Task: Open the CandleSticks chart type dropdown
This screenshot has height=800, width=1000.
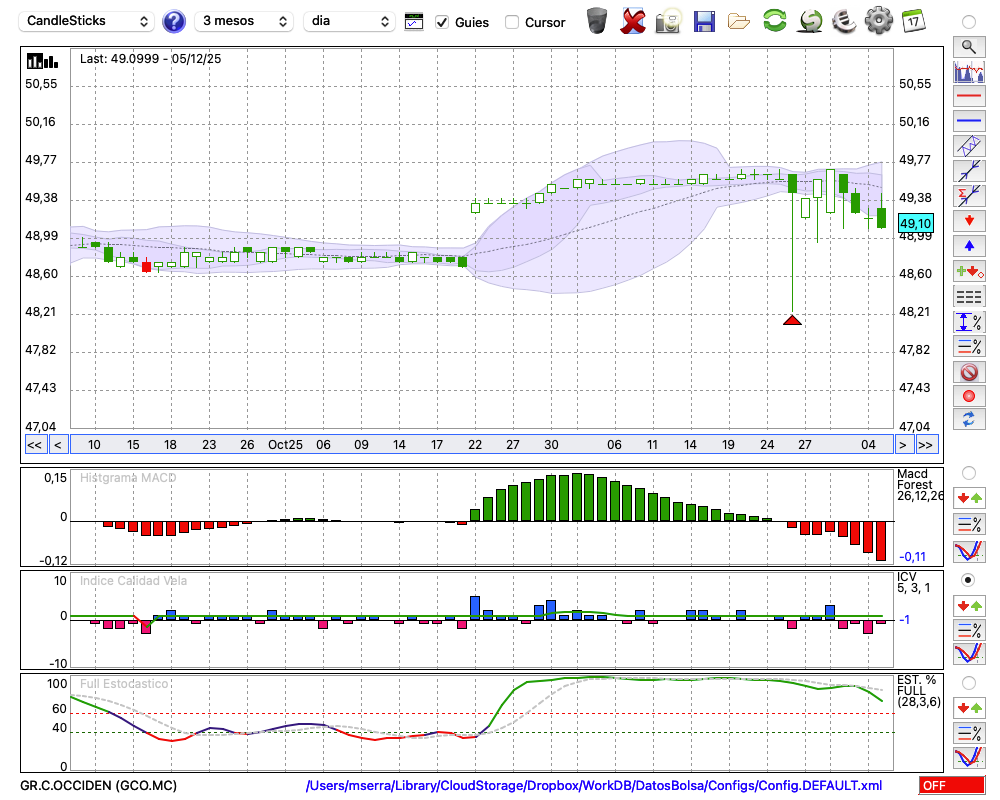Action: [x=88, y=21]
